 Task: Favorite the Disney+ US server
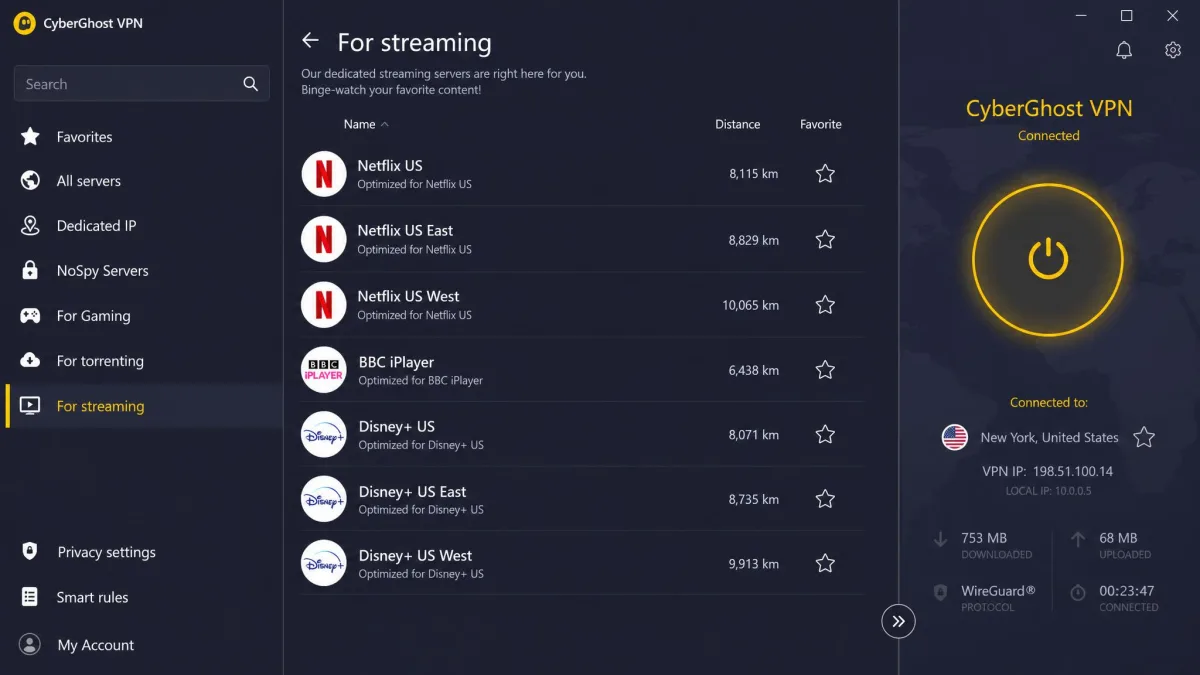point(825,434)
